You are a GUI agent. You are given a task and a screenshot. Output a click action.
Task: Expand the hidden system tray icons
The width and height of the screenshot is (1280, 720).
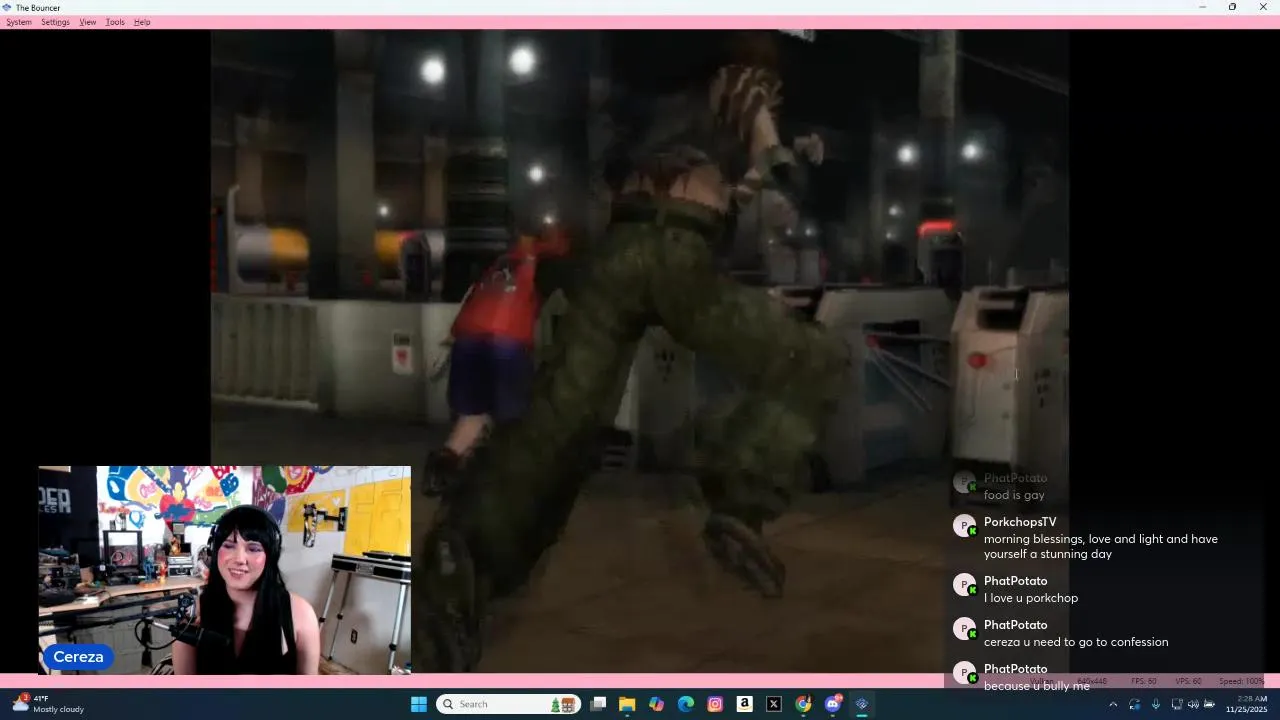[x=1113, y=704]
